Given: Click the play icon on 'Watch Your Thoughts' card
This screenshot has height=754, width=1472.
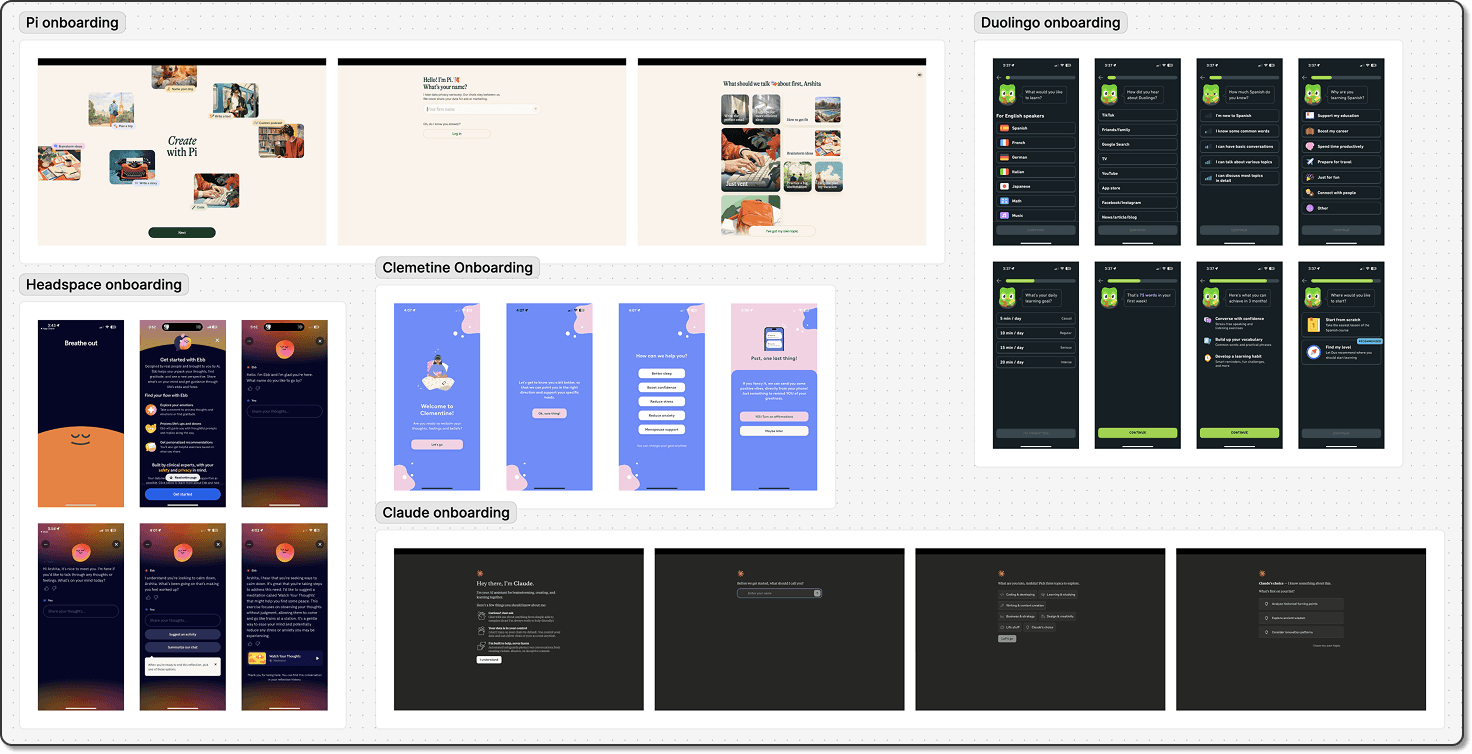Looking at the screenshot, I should [x=317, y=658].
